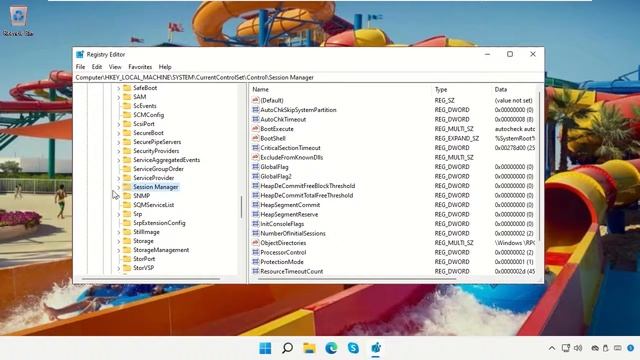This screenshot has height=360, width=640.
Task: Open Skype from the taskbar
Action: (353, 348)
